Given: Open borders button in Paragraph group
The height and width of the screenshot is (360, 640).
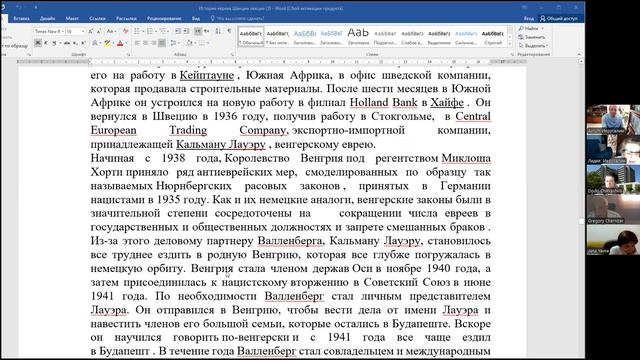Looking at the screenshot, I should coord(202,43).
